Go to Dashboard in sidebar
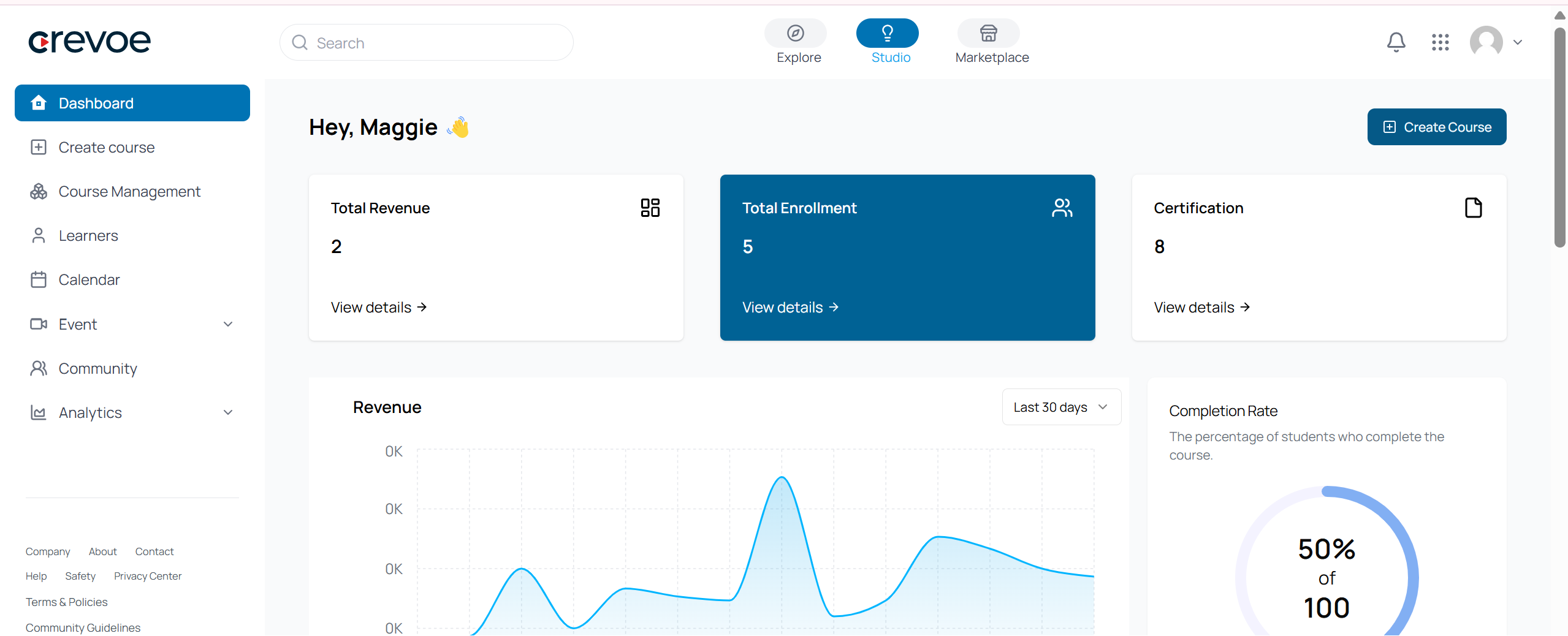Viewport: 1568px width, 636px height. (132, 103)
